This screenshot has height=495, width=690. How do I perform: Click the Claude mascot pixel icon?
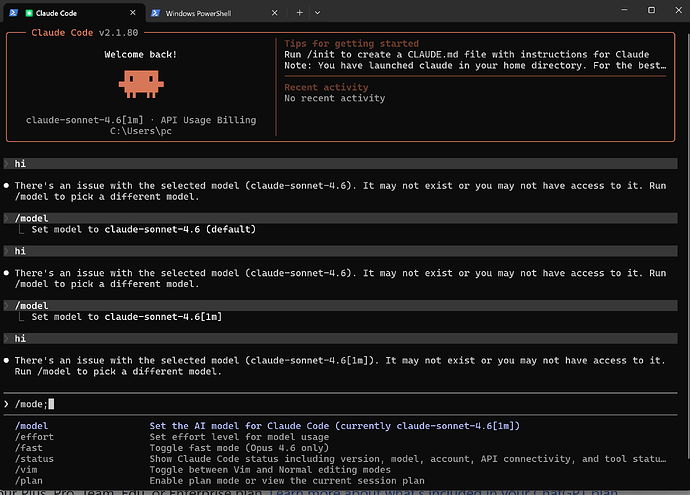tap(141, 84)
